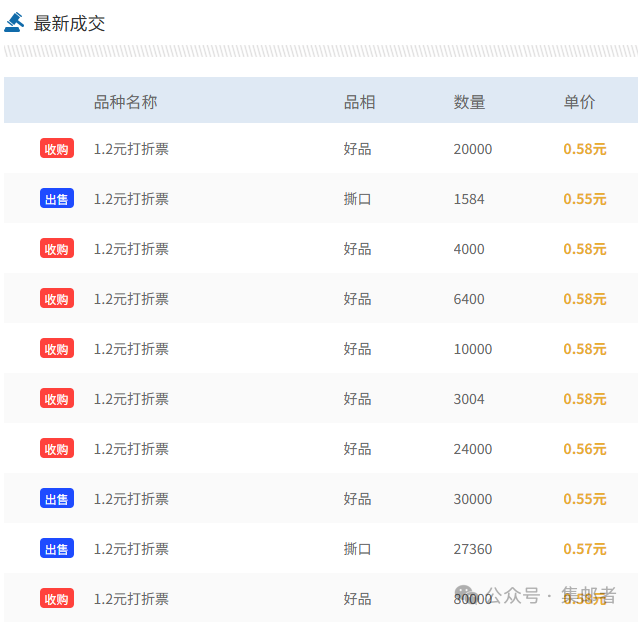Click the 出售 badge on the 30000 quantity row
Image resolution: width=638 pixels, height=622 pixels.
click(57, 498)
